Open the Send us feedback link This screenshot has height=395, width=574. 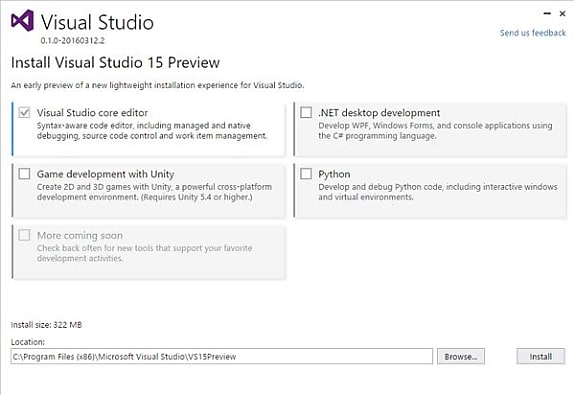click(x=533, y=33)
